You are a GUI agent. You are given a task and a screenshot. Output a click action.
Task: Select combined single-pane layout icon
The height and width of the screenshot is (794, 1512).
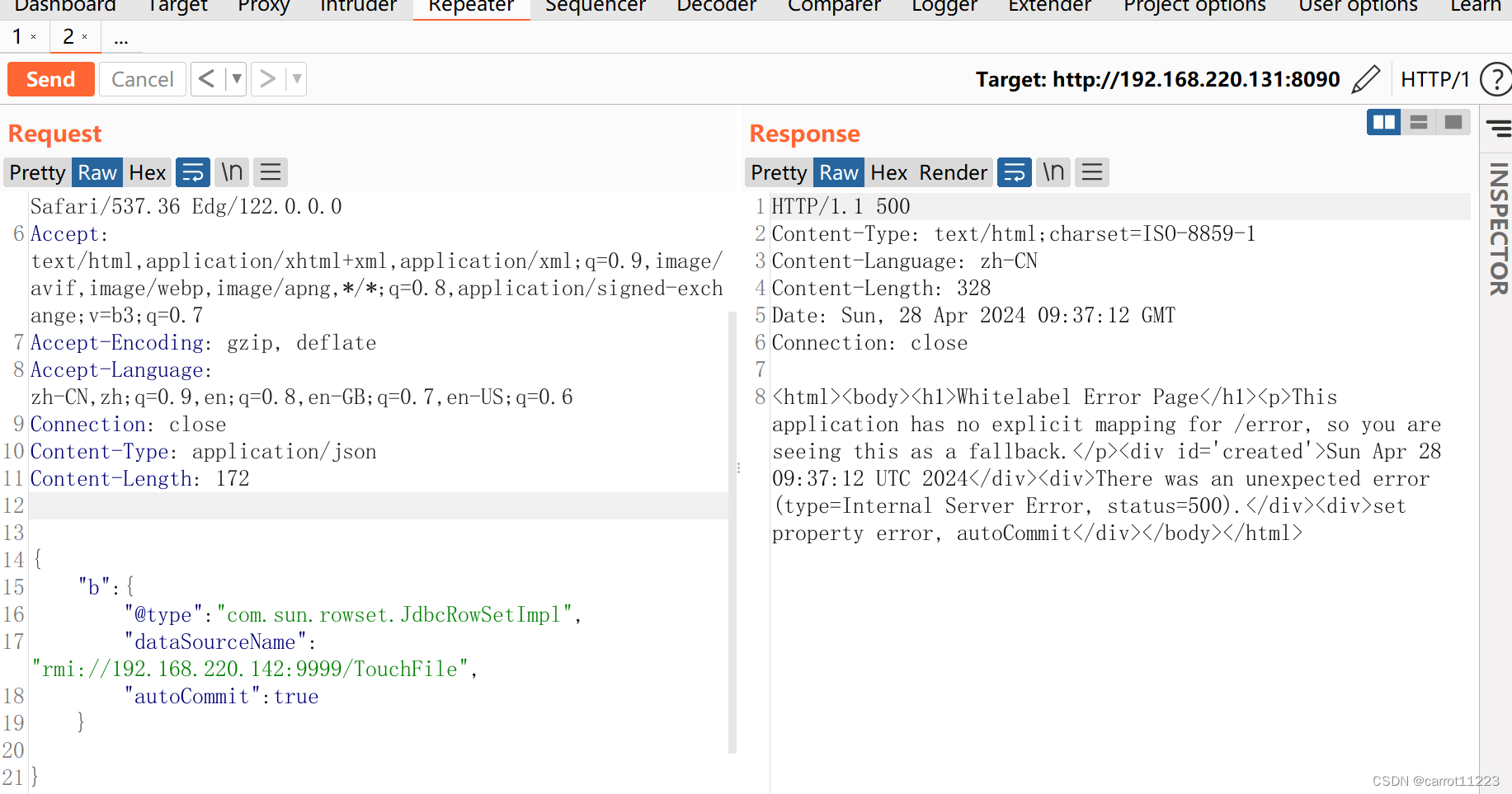(1453, 123)
